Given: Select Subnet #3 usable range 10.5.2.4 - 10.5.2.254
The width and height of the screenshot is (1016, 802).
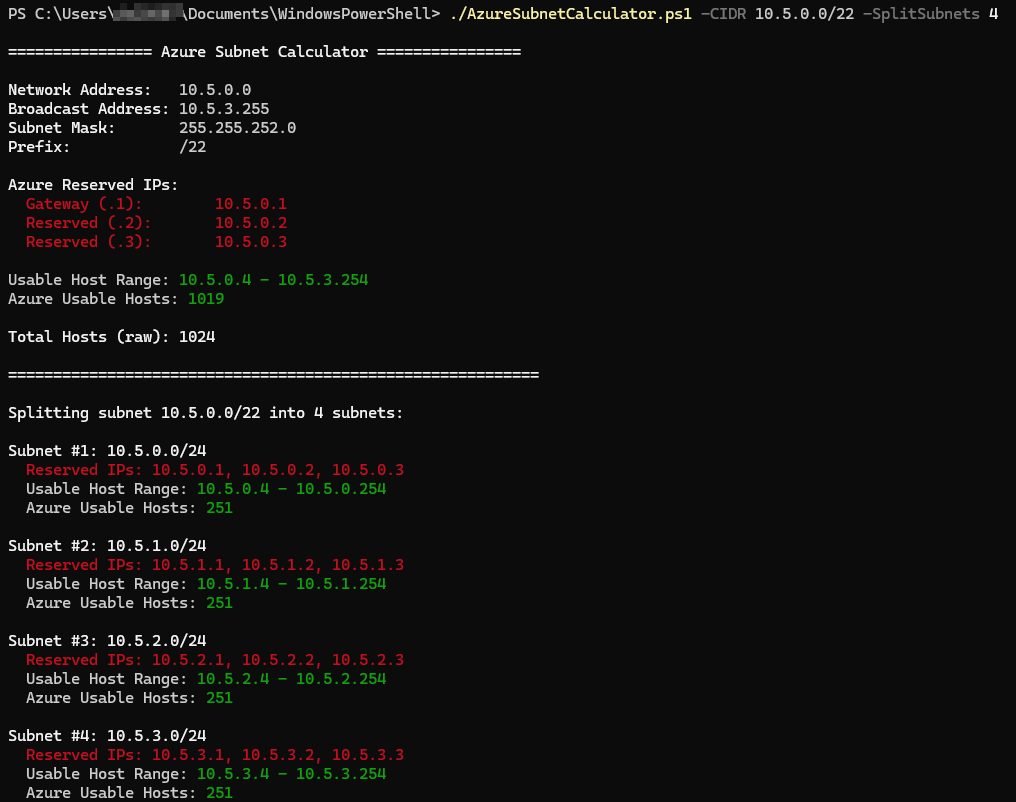Looking at the screenshot, I should pos(291,679).
